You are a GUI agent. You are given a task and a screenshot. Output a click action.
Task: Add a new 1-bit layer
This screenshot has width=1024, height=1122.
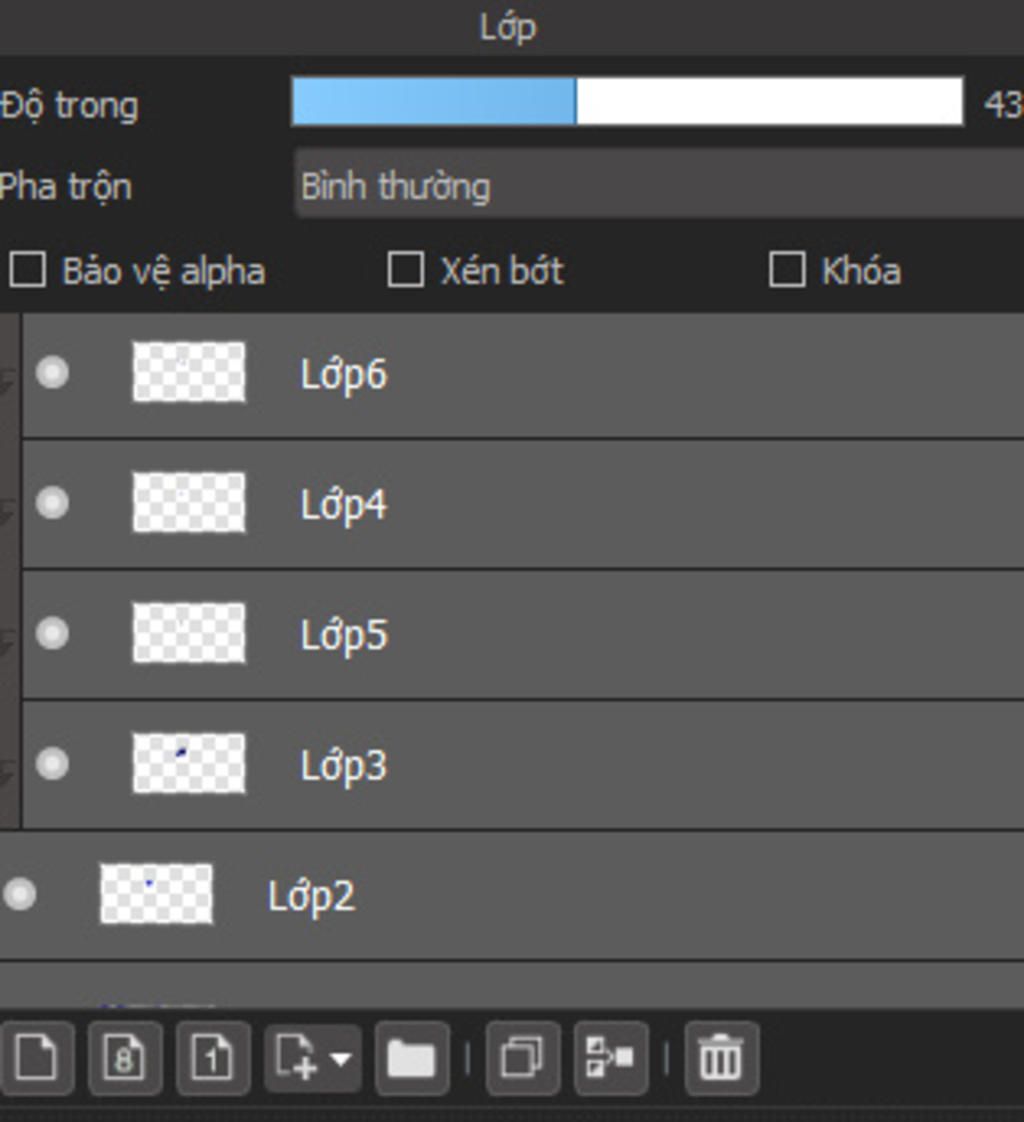point(213,1058)
